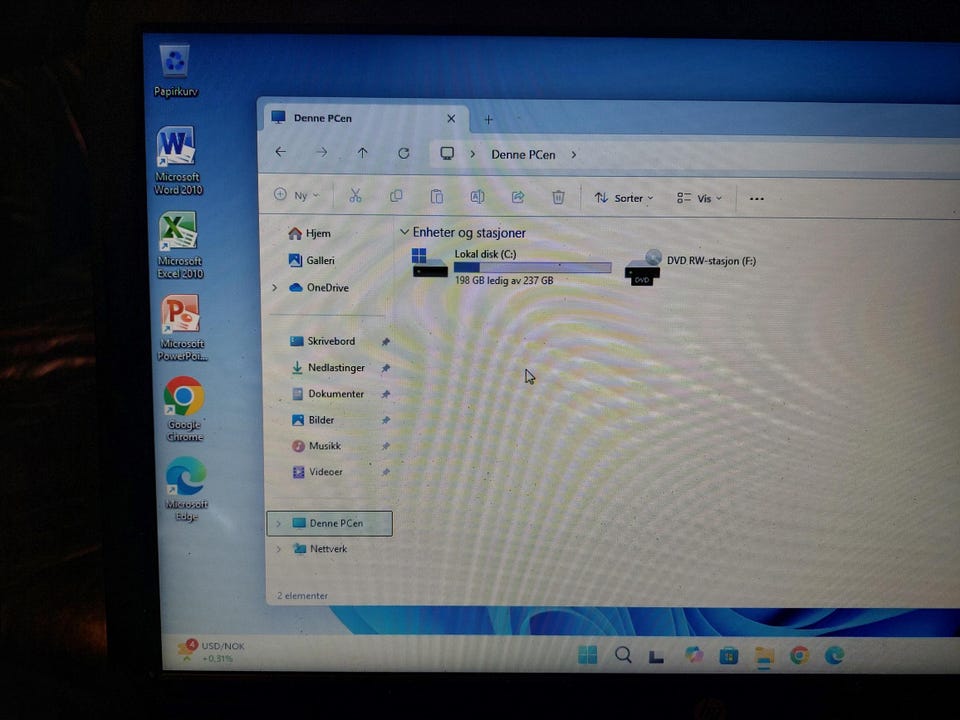This screenshot has width=960, height=720.
Task: Collapse the Enheter og stasjoner group
Action: pos(404,232)
